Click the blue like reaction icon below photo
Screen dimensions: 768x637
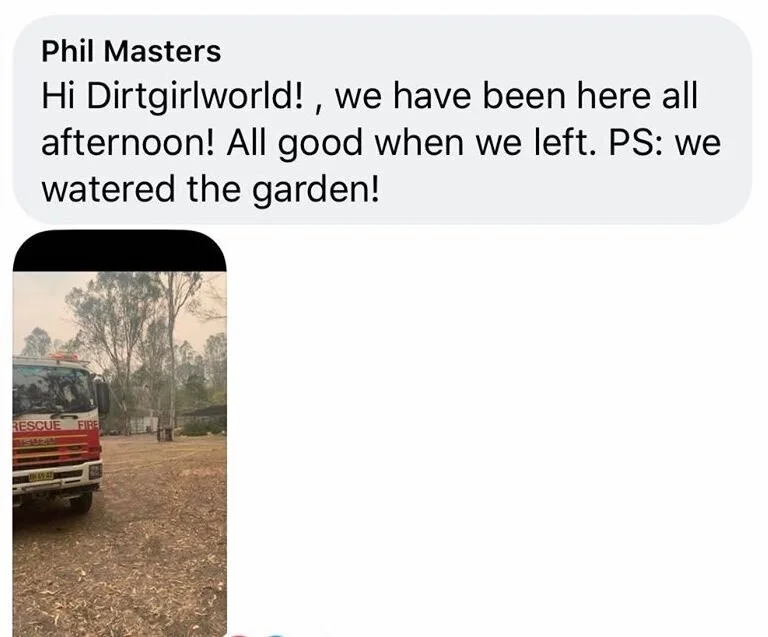point(275,635)
